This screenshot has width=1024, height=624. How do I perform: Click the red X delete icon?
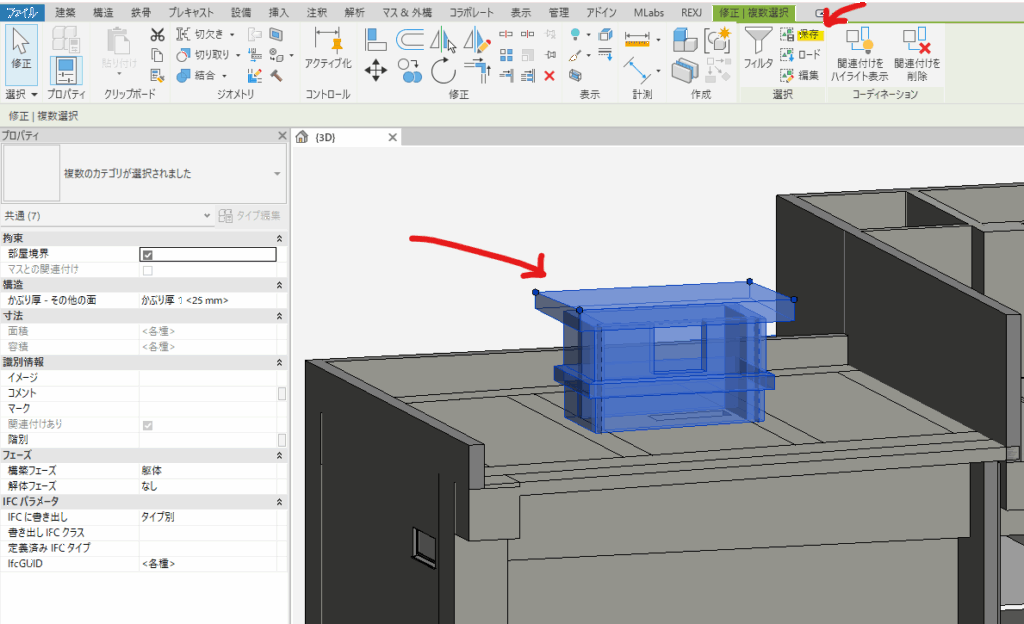coord(549,75)
